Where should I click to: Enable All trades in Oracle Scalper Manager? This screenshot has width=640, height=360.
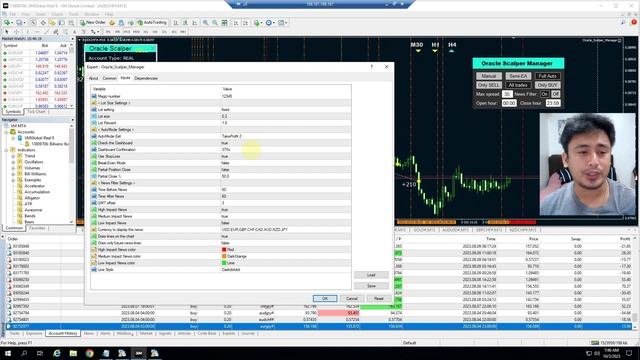coord(518,85)
